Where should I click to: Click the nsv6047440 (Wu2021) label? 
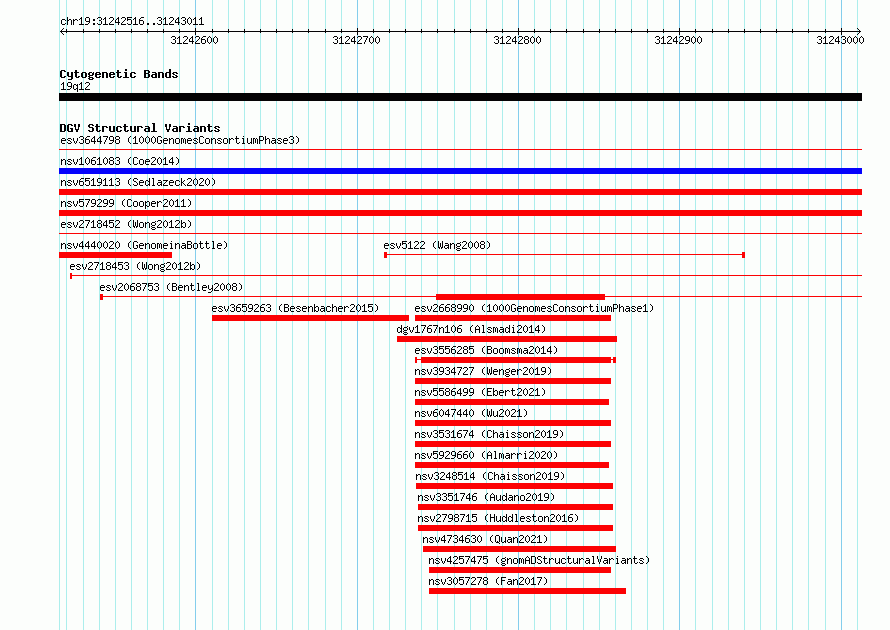click(471, 413)
